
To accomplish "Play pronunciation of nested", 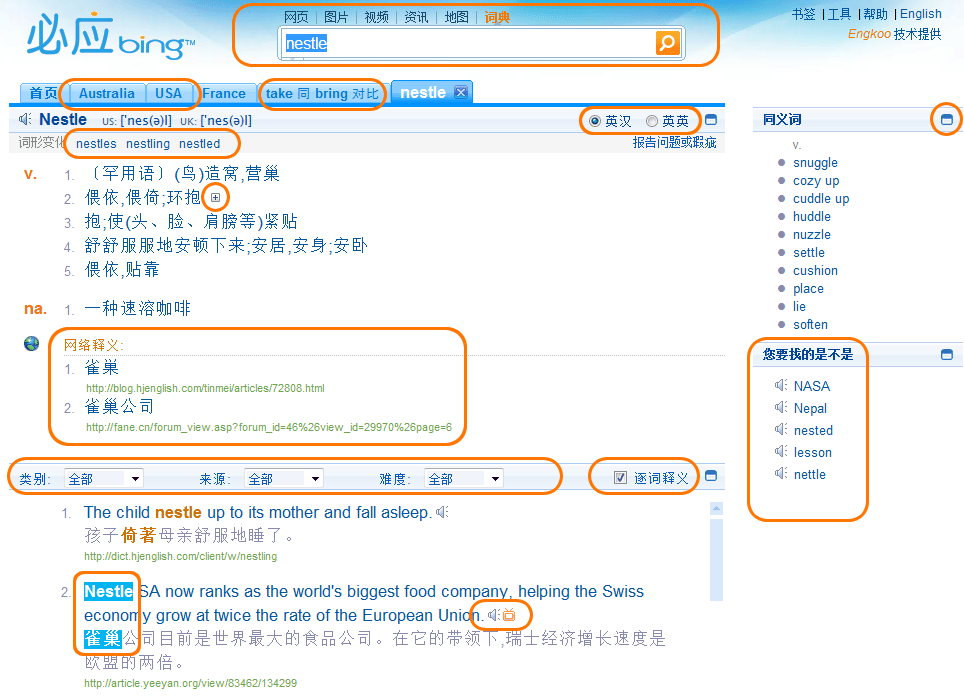I will 781,430.
